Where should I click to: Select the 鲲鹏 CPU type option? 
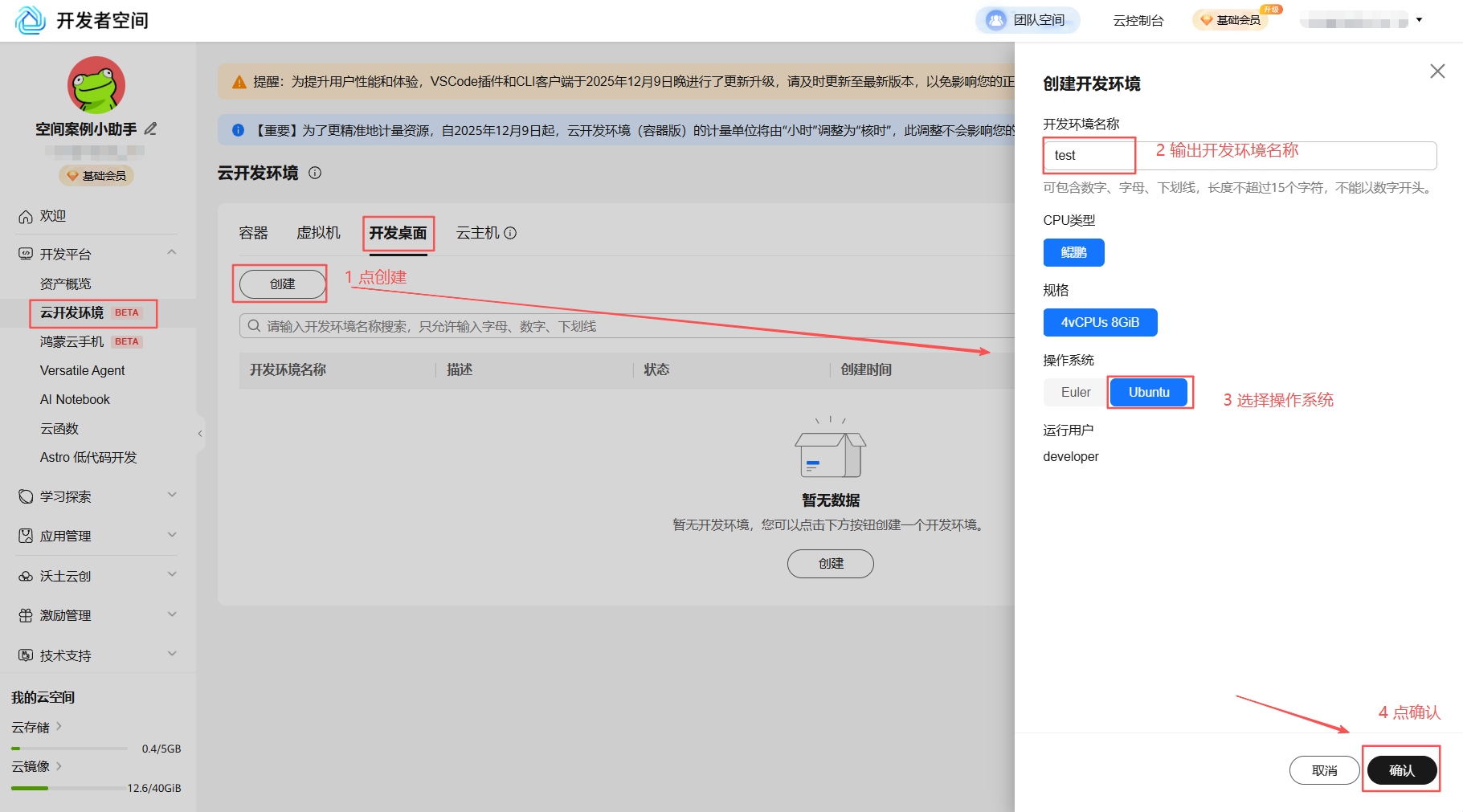tap(1073, 252)
